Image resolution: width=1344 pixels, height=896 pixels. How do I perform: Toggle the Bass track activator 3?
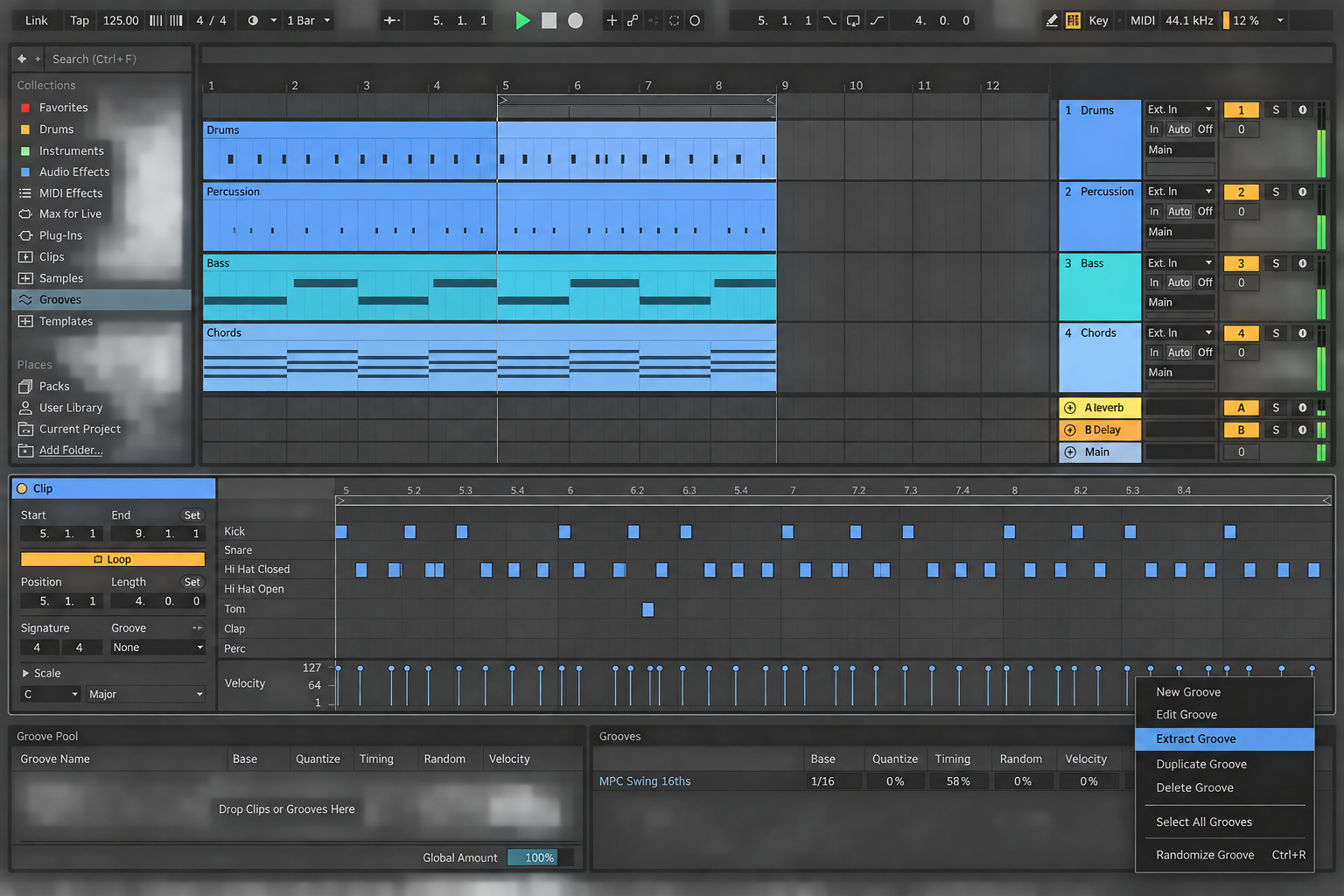tap(1241, 263)
